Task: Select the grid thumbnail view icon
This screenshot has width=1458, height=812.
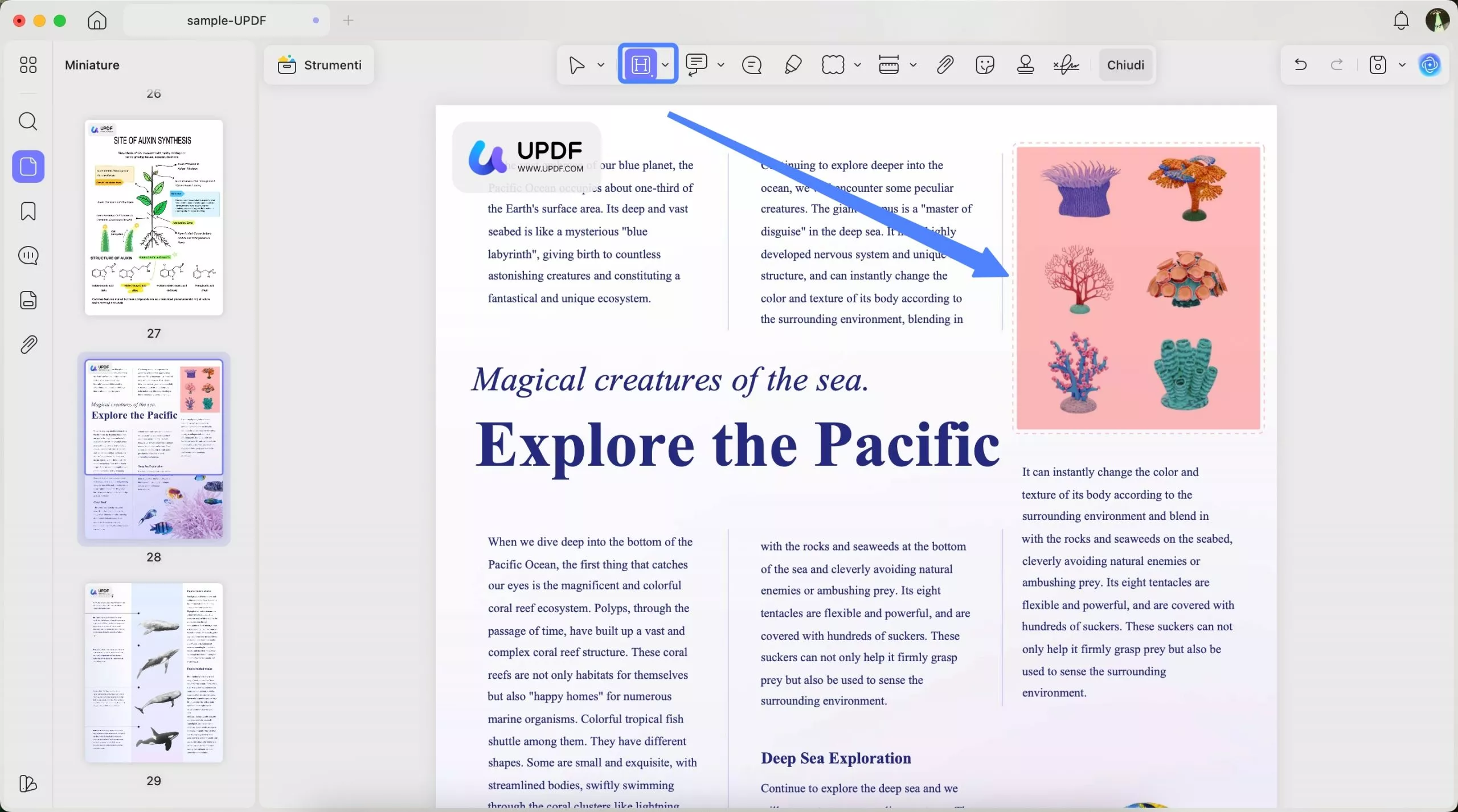Action: point(28,65)
